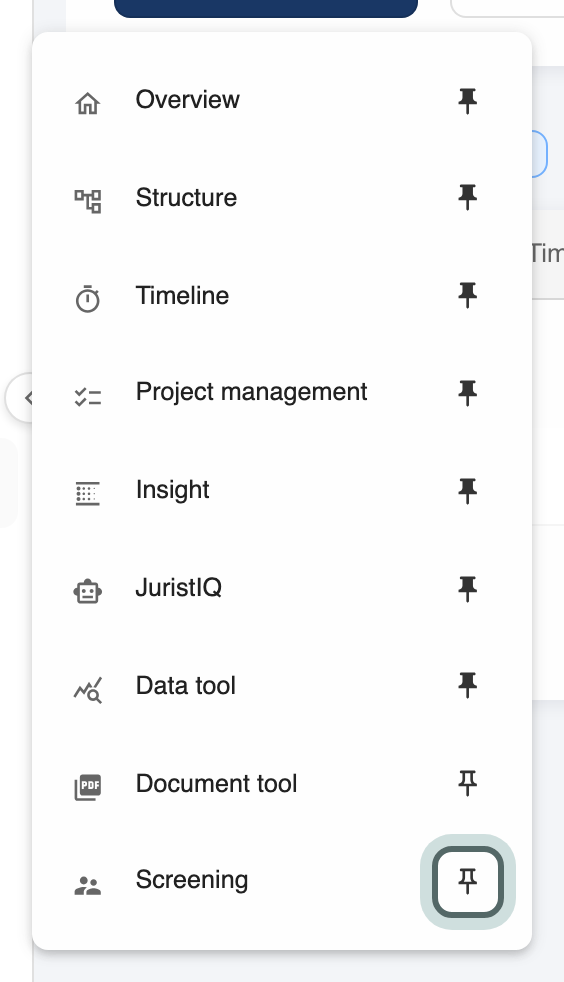Click the Document tool PDF icon
The image size is (564, 982).
88,787
